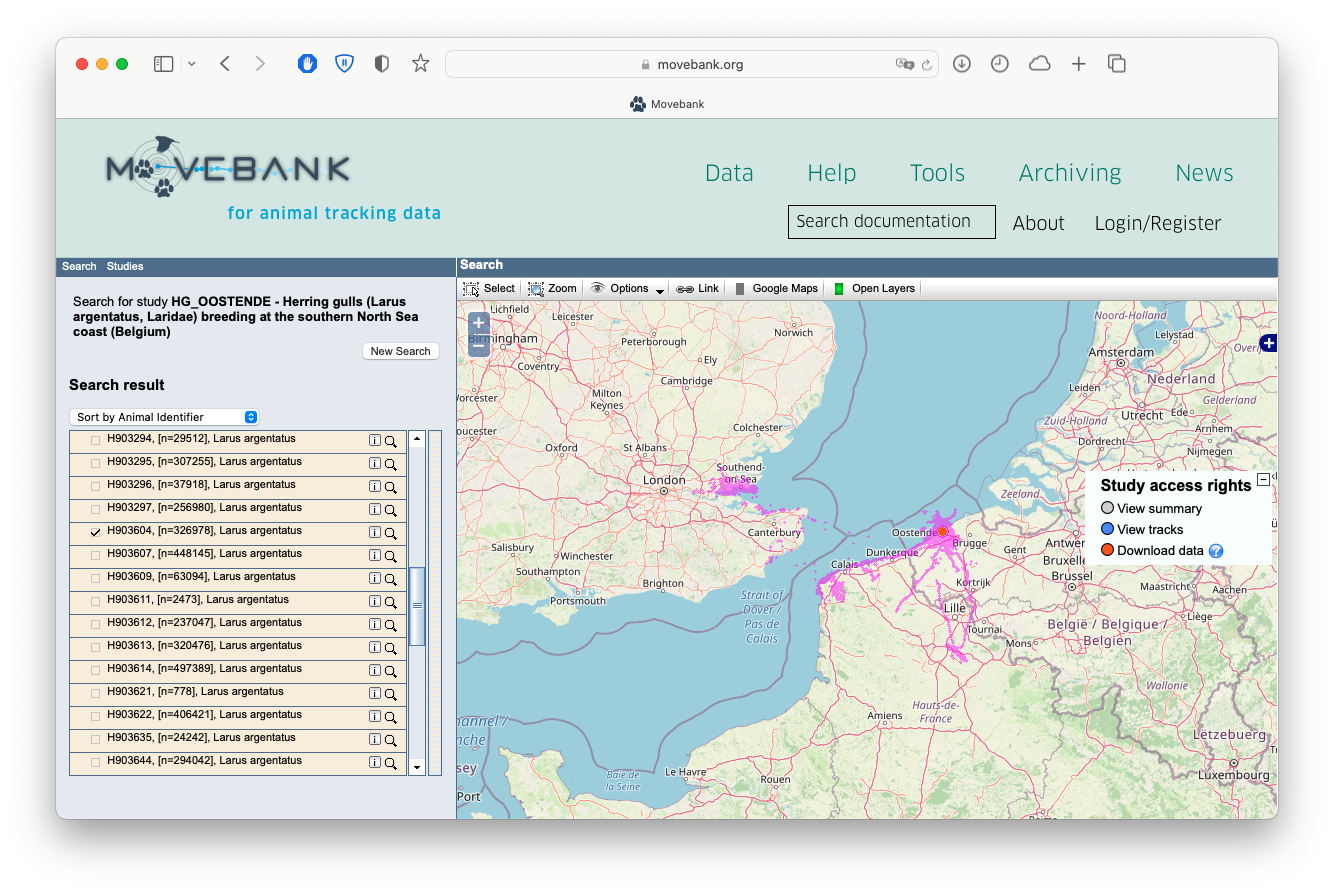Click the help icon beside Download data

point(1216,551)
